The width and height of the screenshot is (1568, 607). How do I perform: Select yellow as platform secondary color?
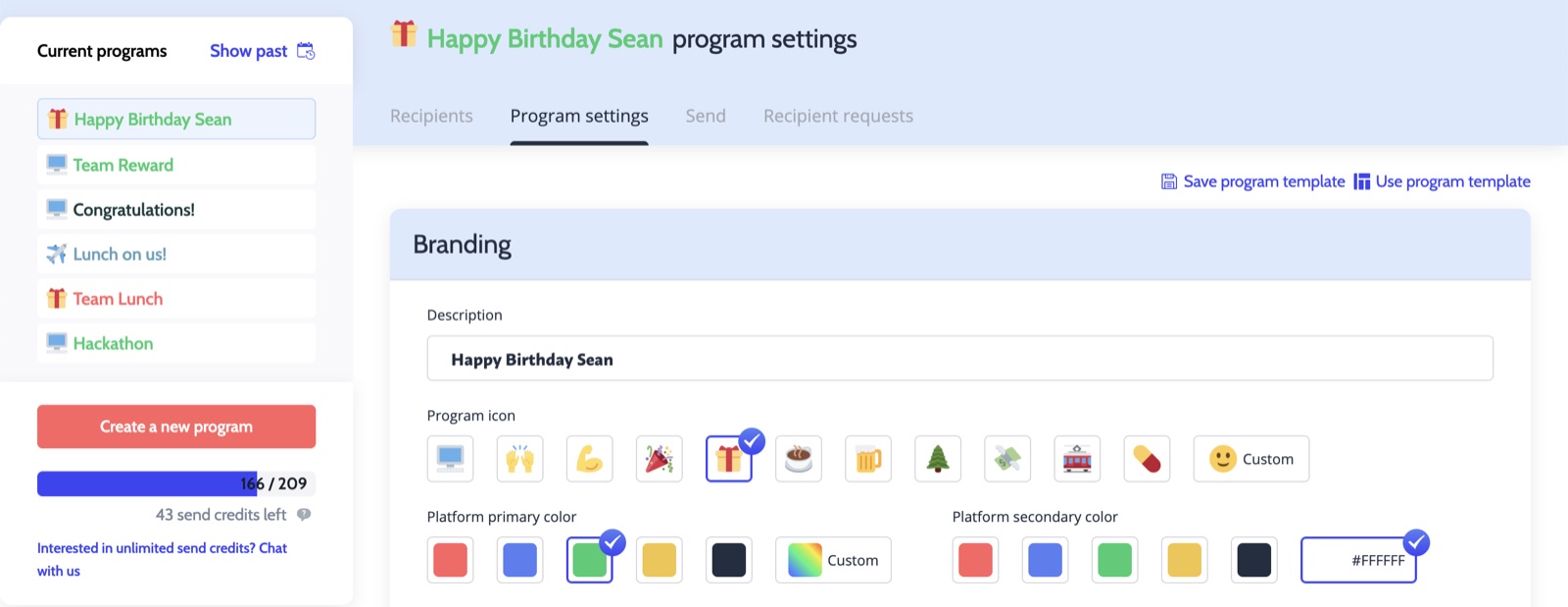1185,560
